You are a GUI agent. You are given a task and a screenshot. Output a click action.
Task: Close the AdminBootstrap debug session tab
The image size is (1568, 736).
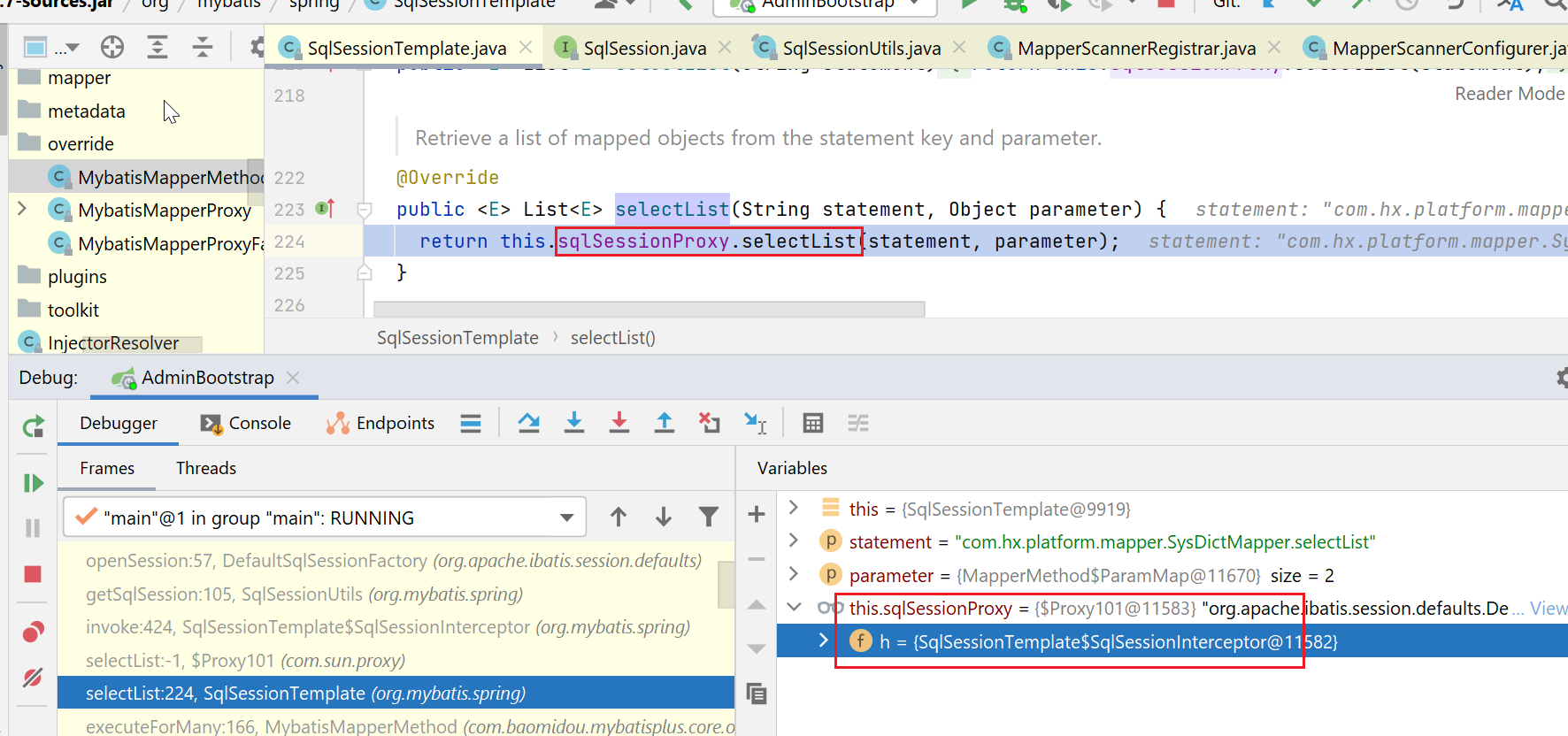[293, 378]
